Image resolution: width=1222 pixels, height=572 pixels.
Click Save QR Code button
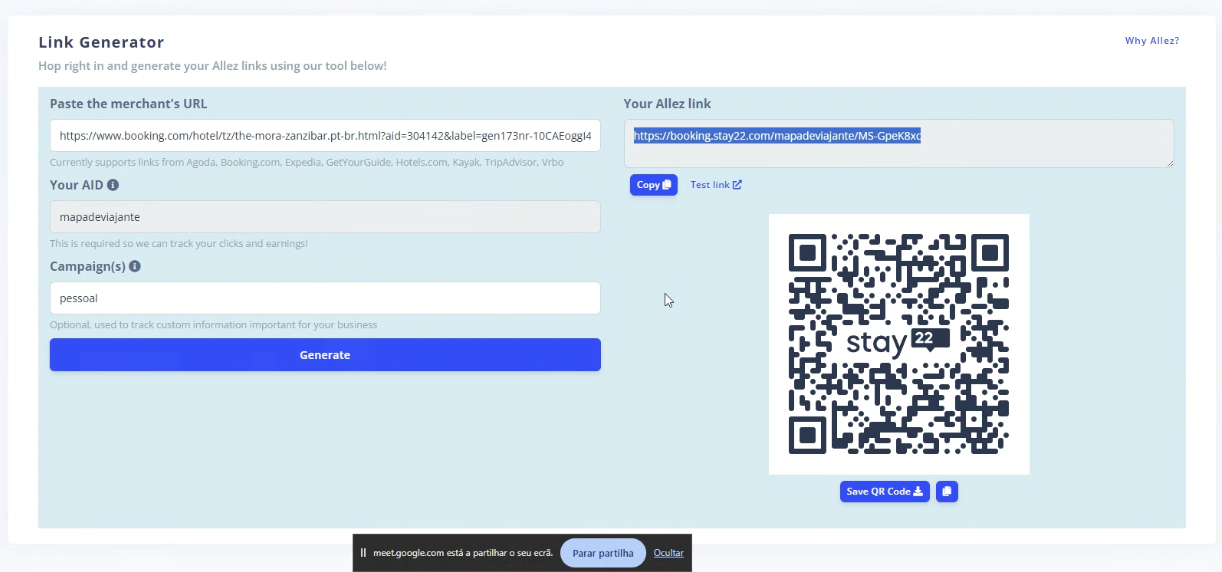pyautogui.click(x=885, y=491)
